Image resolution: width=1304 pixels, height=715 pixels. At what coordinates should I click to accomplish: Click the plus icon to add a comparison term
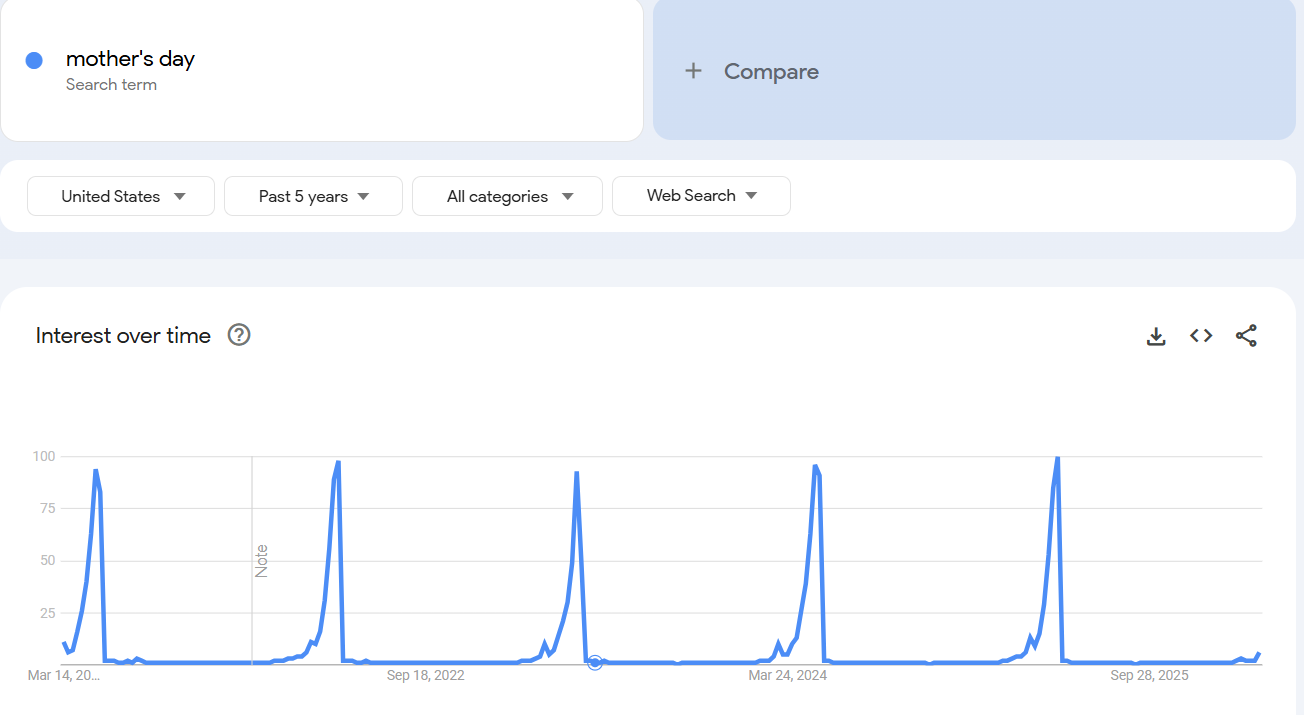click(693, 70)
